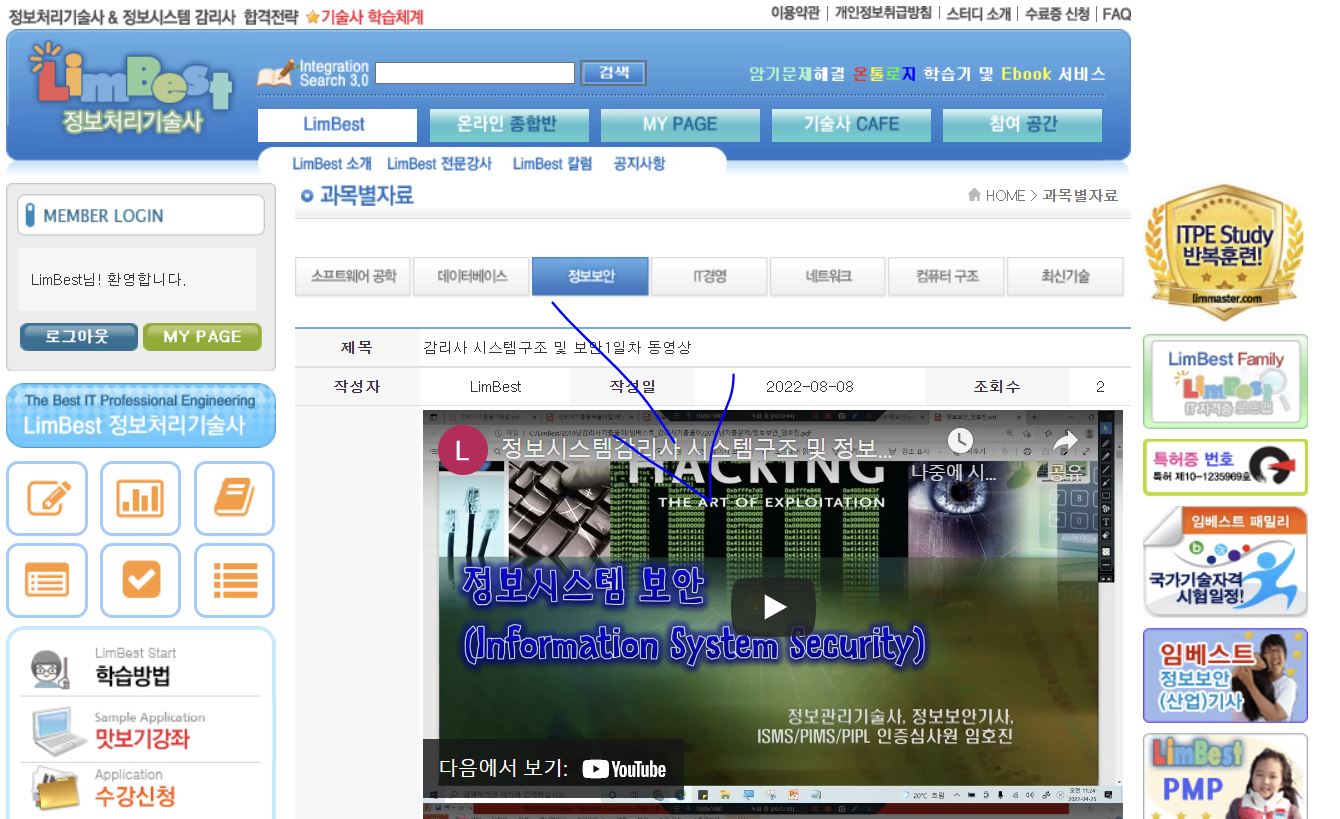This screenshot has height=819, width=1340.
Task: Switch to the 데이터베이스 subject tab
Action: coord(472,277)
